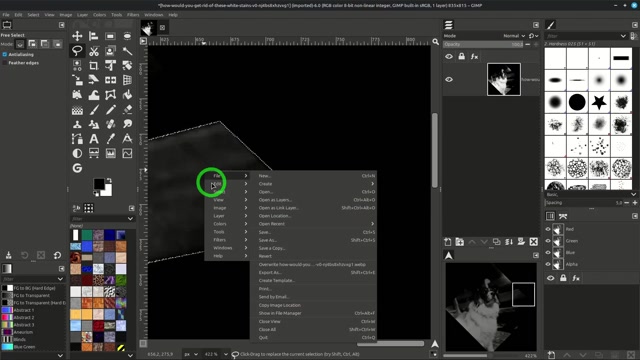
Task: Select the GEGL Operation tool
Action: click(x=77, y=168)
